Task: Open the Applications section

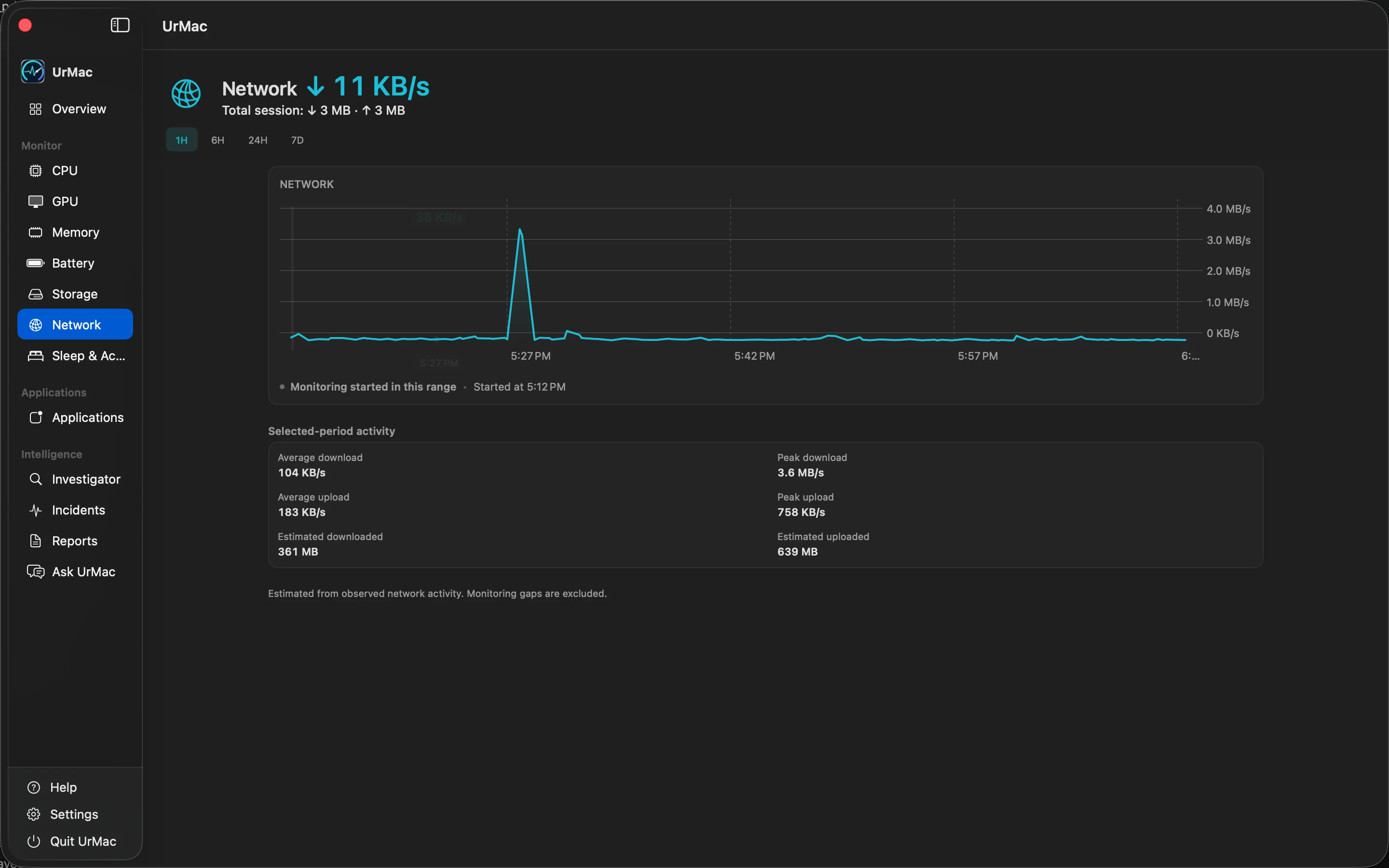Action: click(75, 417)
